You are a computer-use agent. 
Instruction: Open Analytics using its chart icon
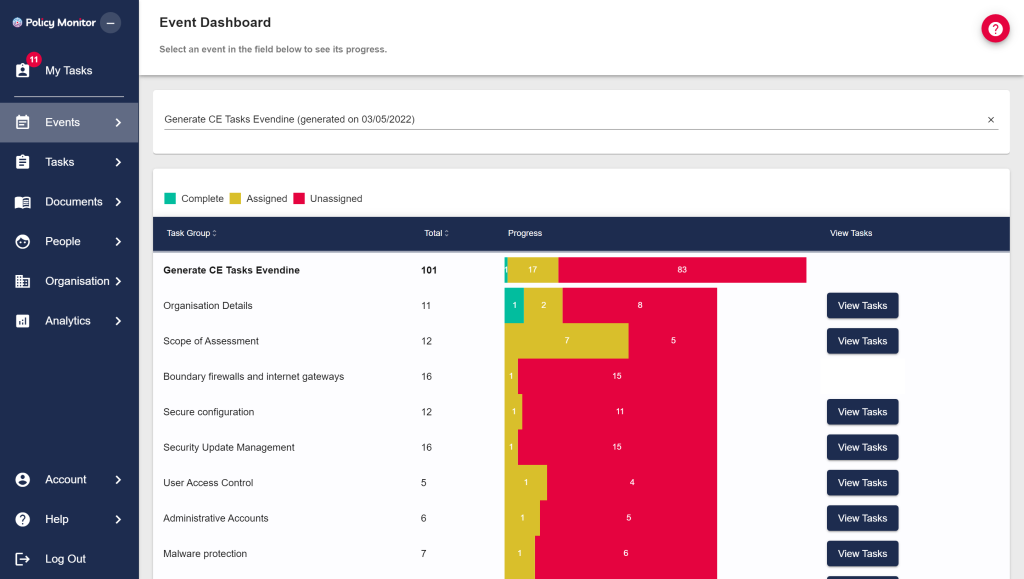[22, 320]
